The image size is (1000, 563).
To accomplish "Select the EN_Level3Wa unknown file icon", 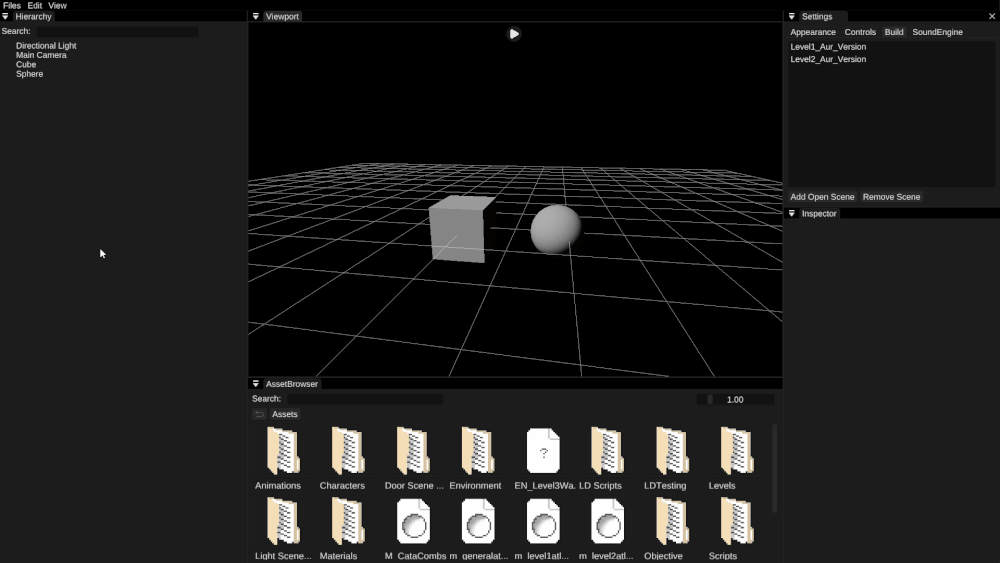I will point(543,452).
